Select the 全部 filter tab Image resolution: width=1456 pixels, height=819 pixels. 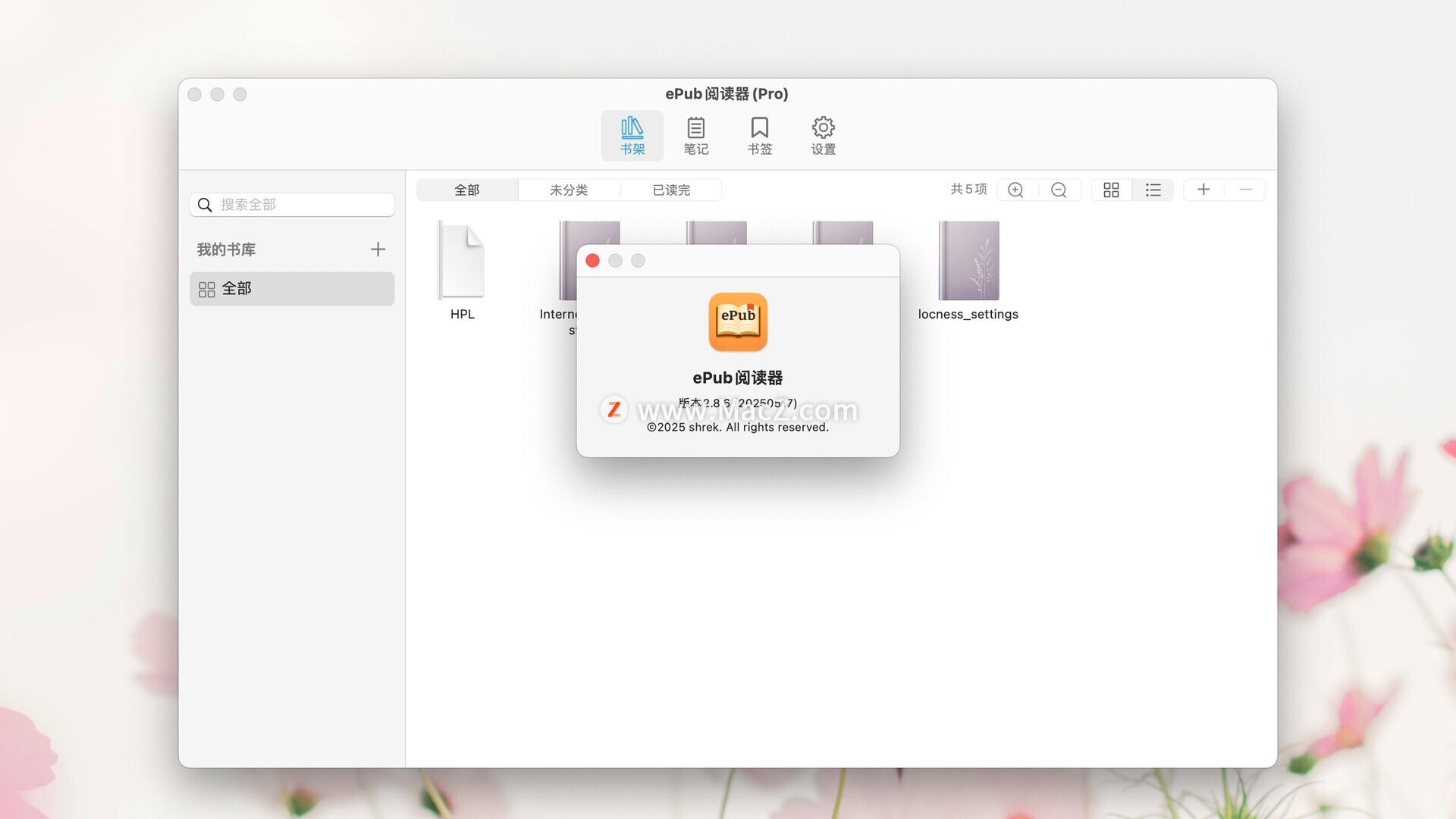(x=467, y=190)
